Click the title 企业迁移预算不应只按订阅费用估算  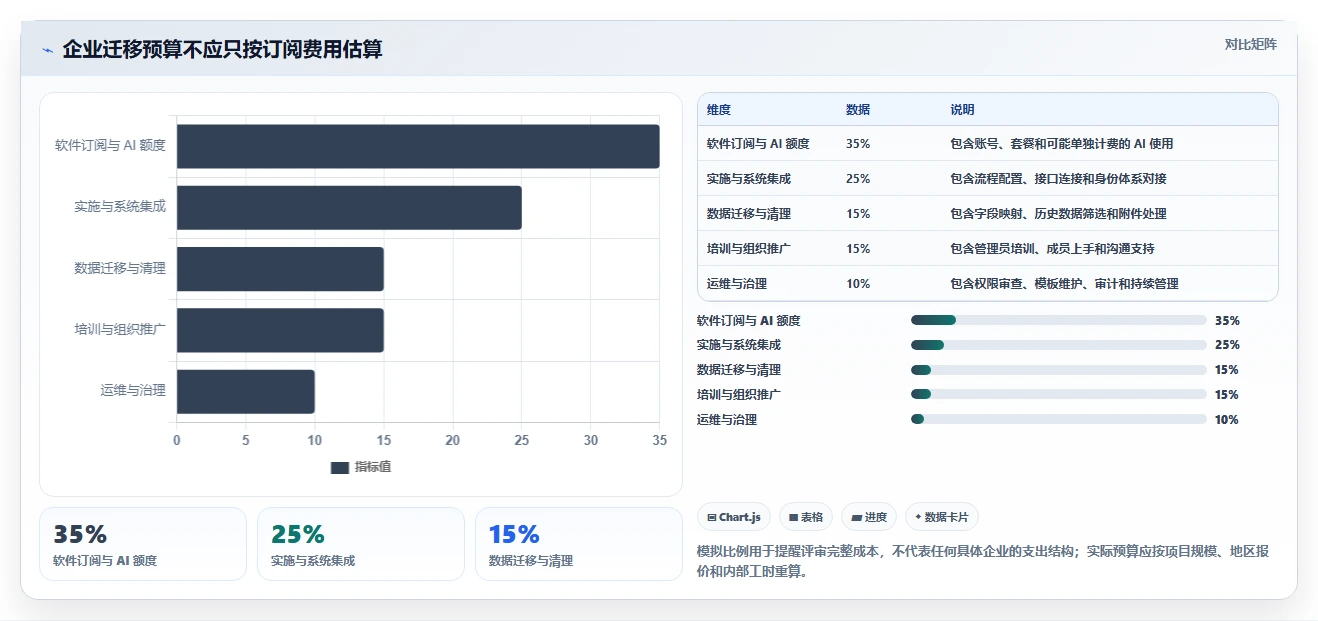tap(222, 49)
